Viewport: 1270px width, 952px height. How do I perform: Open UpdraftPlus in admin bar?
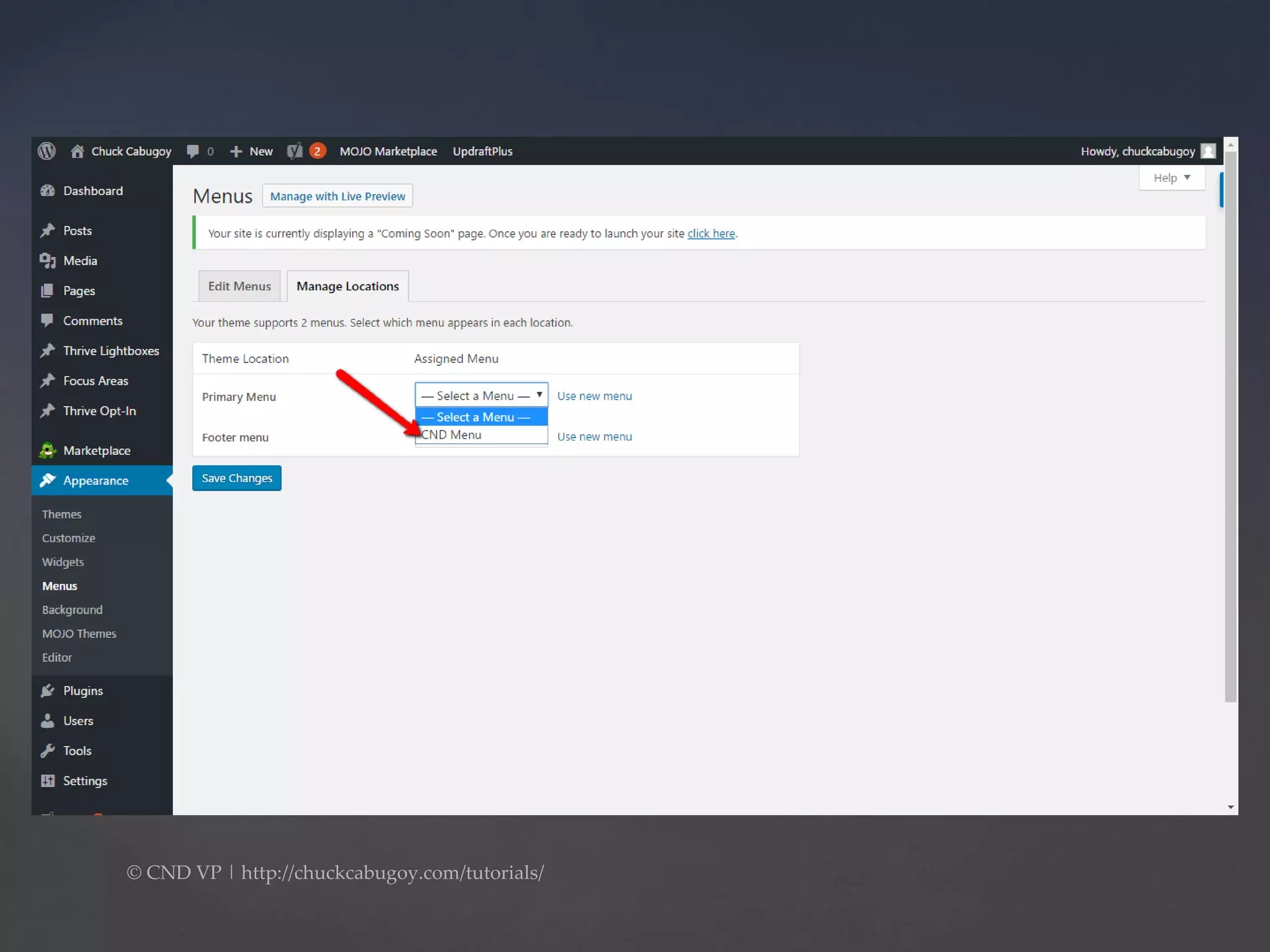coord(482,151)
